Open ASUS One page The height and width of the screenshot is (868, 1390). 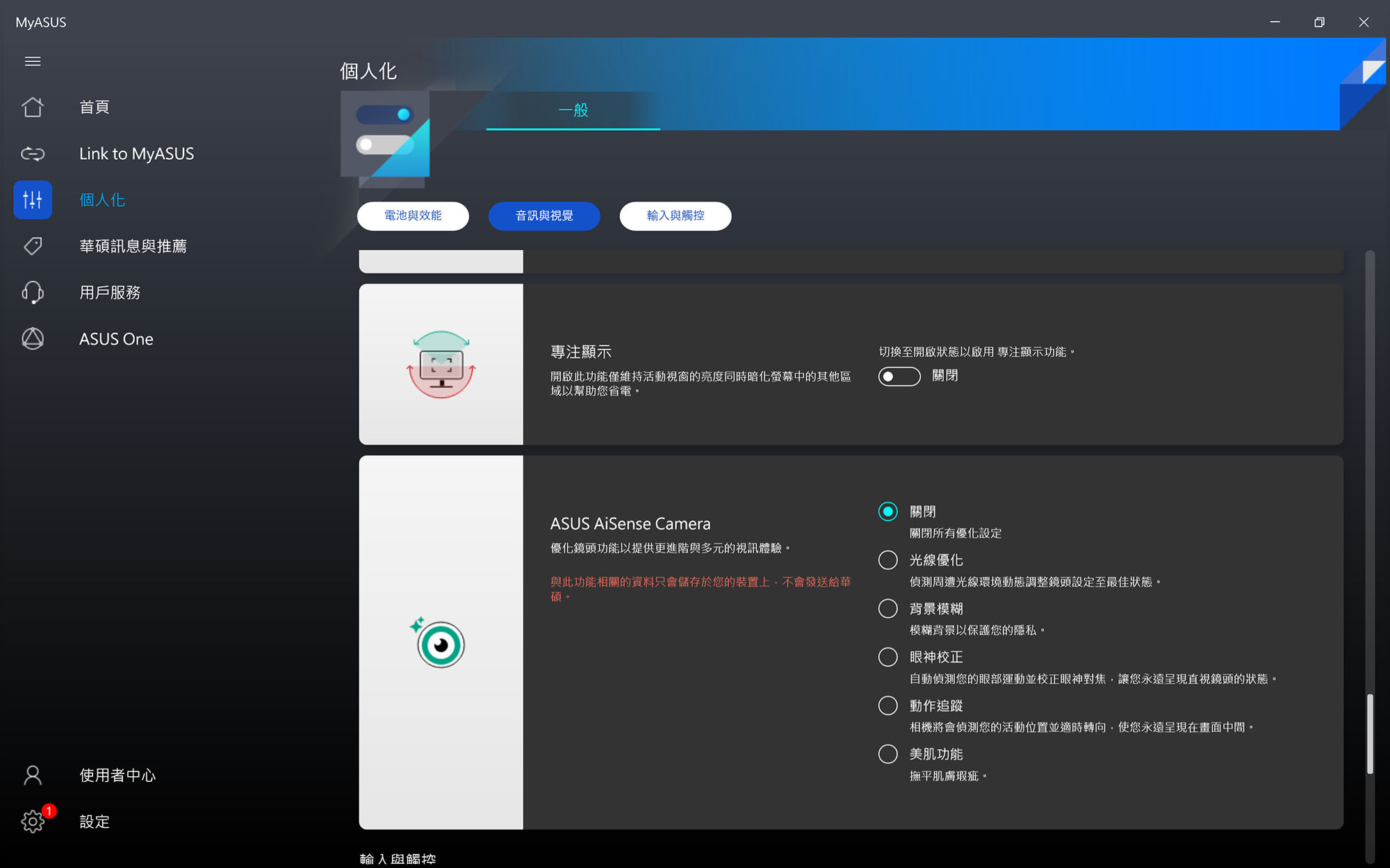coord(116,339)
